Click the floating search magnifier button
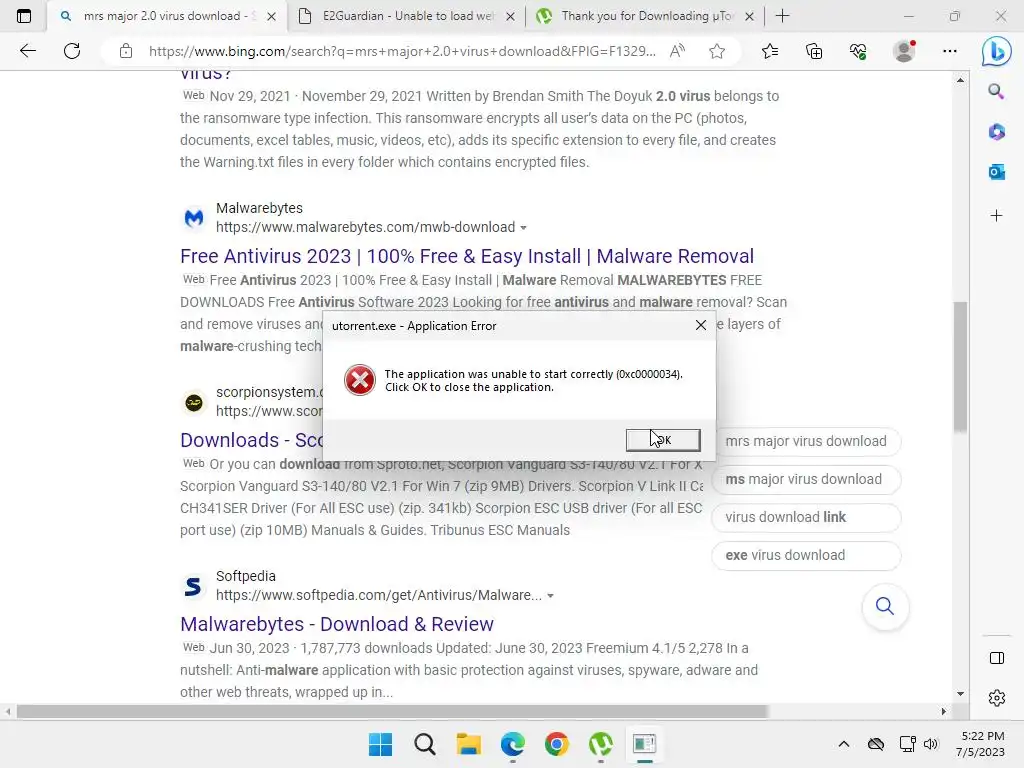 click(x=885, y=607)
